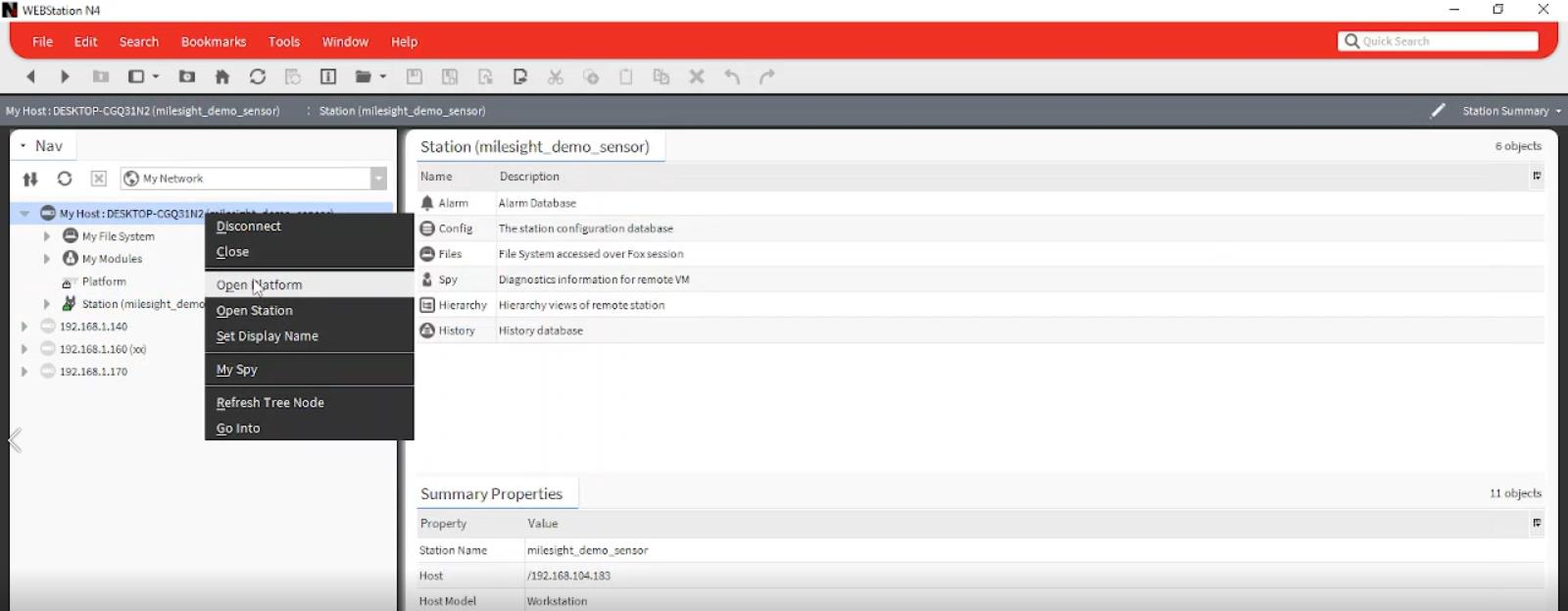Toggle the side bar panel icon
The width and height of the screenshot is (1568, 611).
[x=136, y=76]
